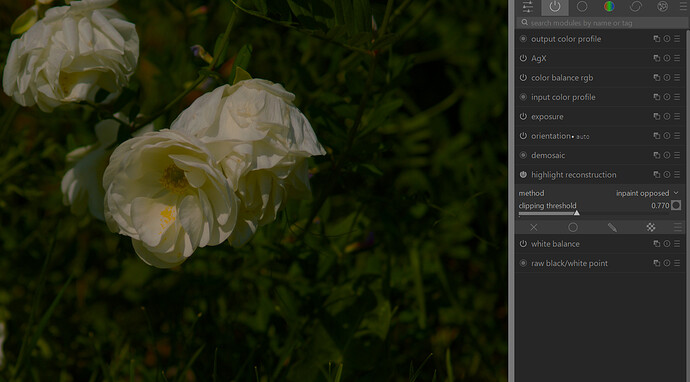Viewport: 690px width, 382px height.
Task: Collapse the highlight reconstruction module
Action: 573,175
